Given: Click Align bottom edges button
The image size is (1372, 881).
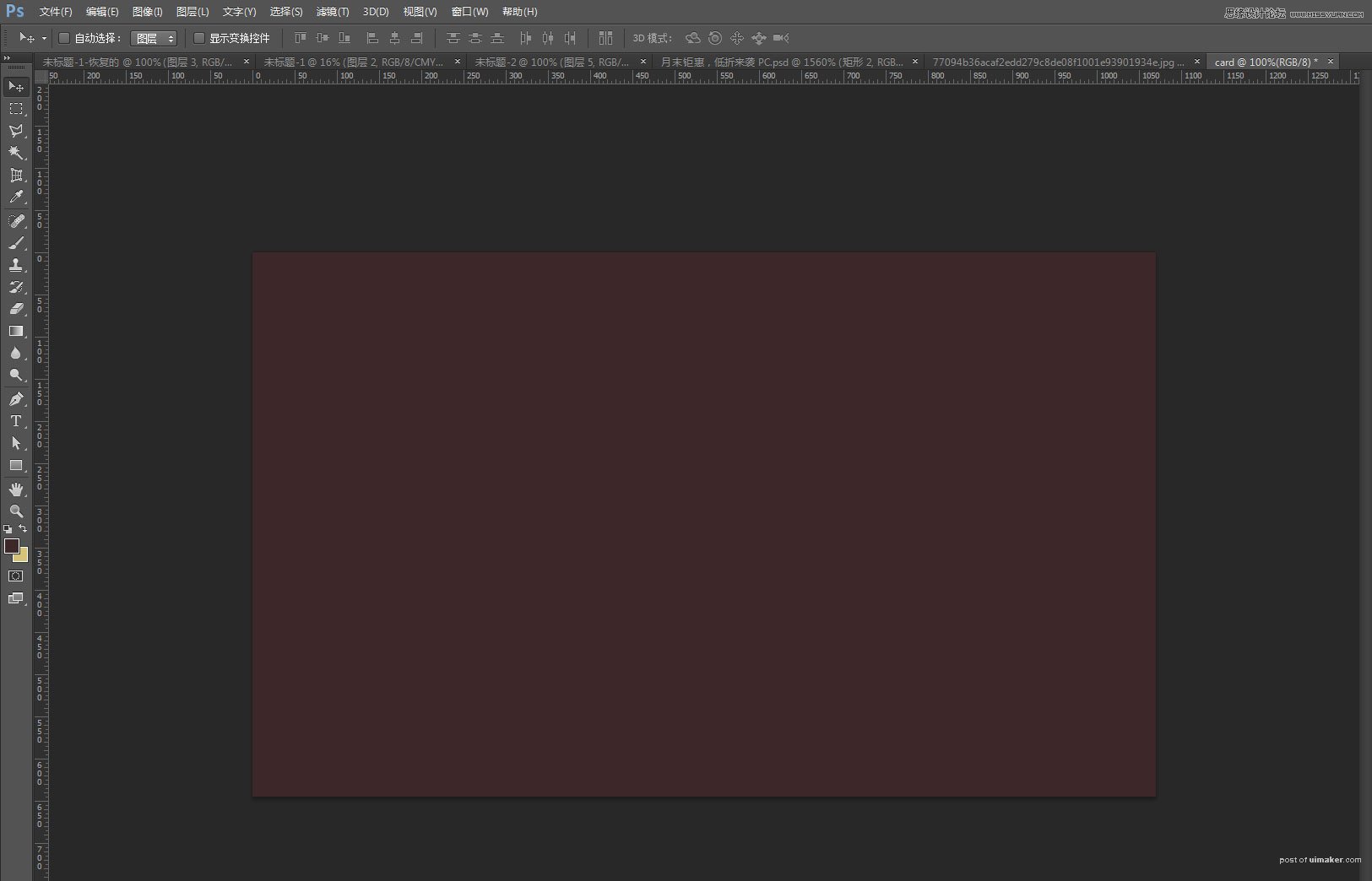Looking at the screenshot, I should click(344, 38).
